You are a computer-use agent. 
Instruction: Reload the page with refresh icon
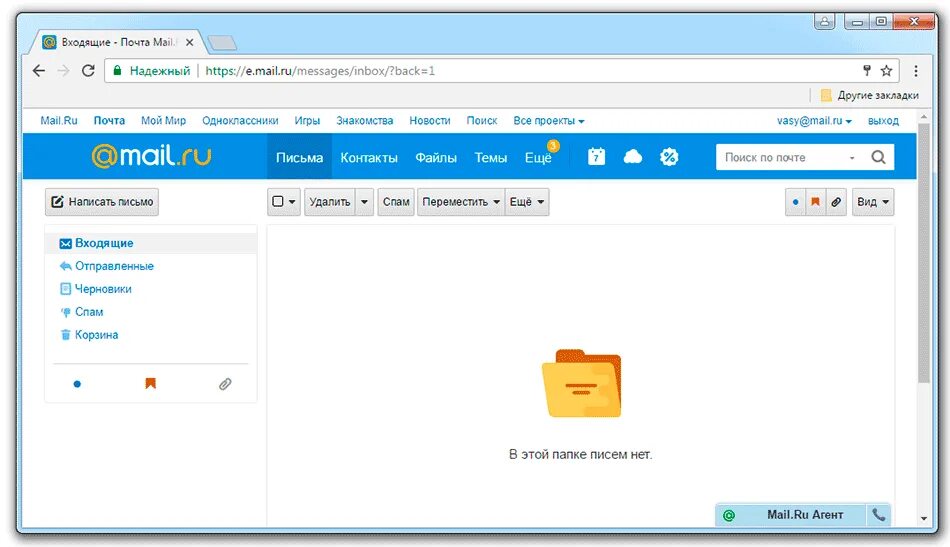88,71
